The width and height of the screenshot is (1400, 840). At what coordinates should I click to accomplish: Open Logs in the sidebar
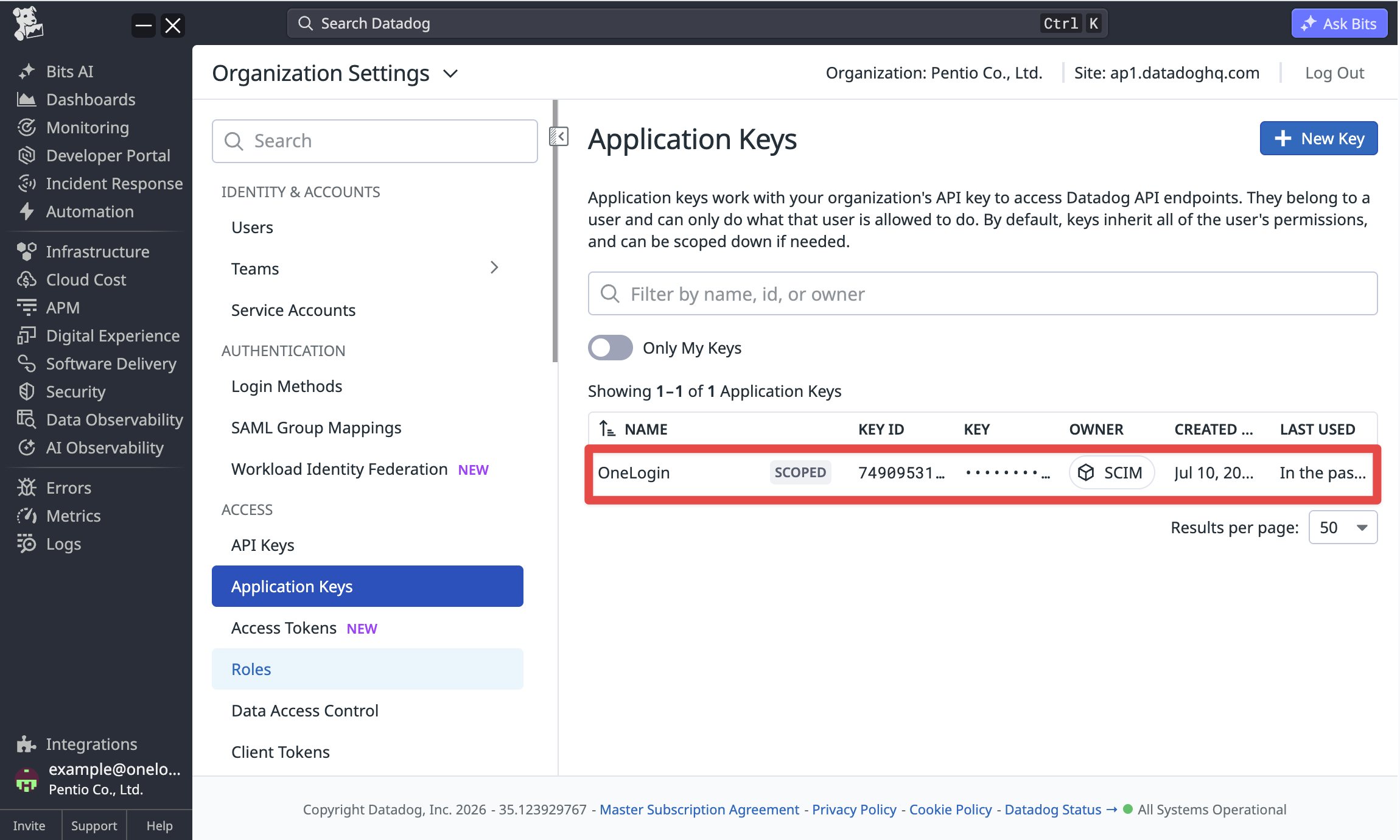[x=63, y=544]
